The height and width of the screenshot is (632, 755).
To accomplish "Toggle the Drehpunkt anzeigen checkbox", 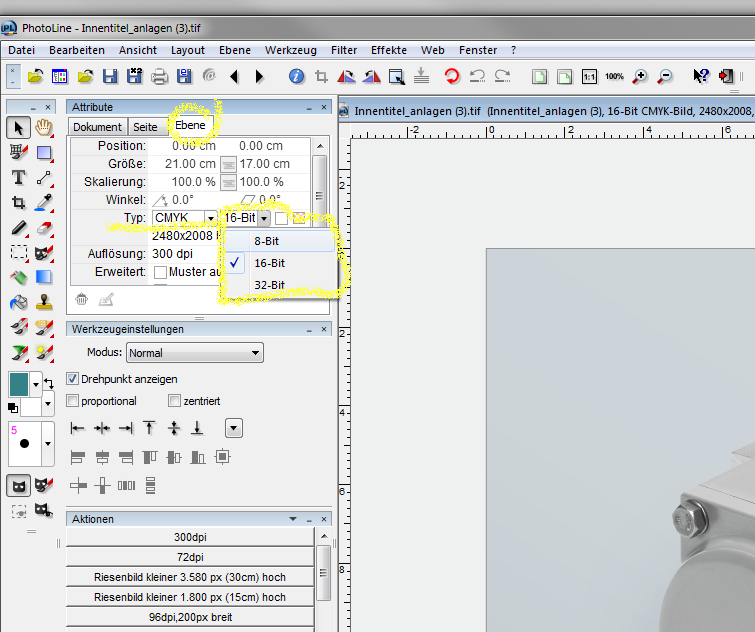I will click(x=73, y=379).
